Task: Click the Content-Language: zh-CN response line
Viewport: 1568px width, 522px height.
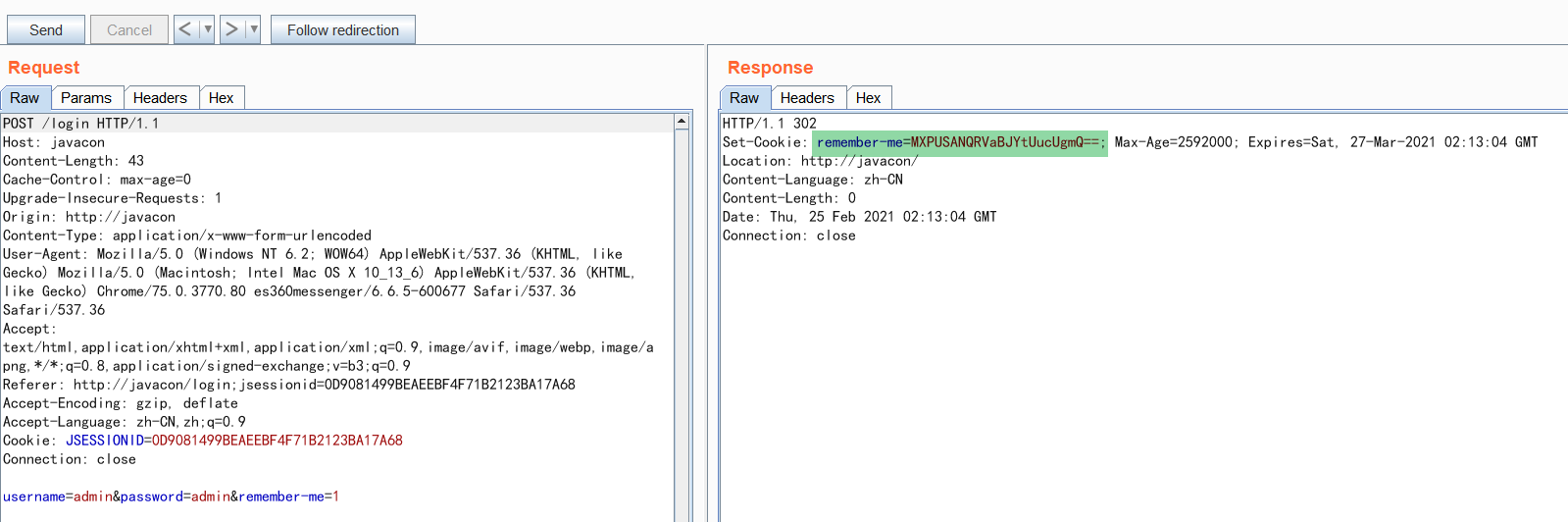Action: (813, 180)
